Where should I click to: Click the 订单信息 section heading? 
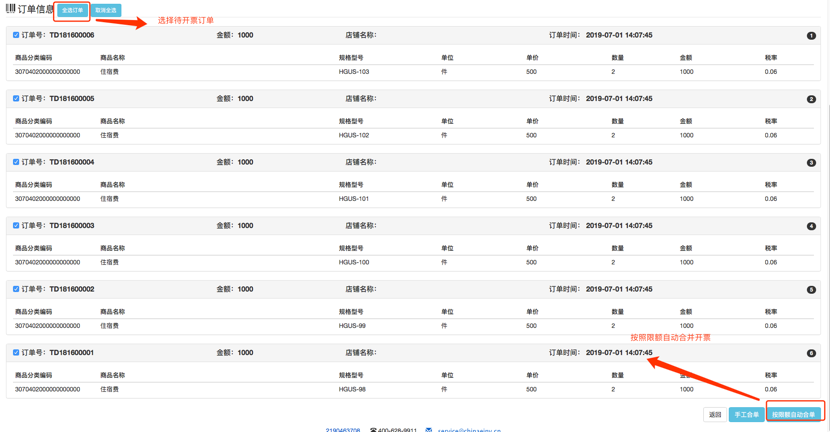tap(35, 10)
